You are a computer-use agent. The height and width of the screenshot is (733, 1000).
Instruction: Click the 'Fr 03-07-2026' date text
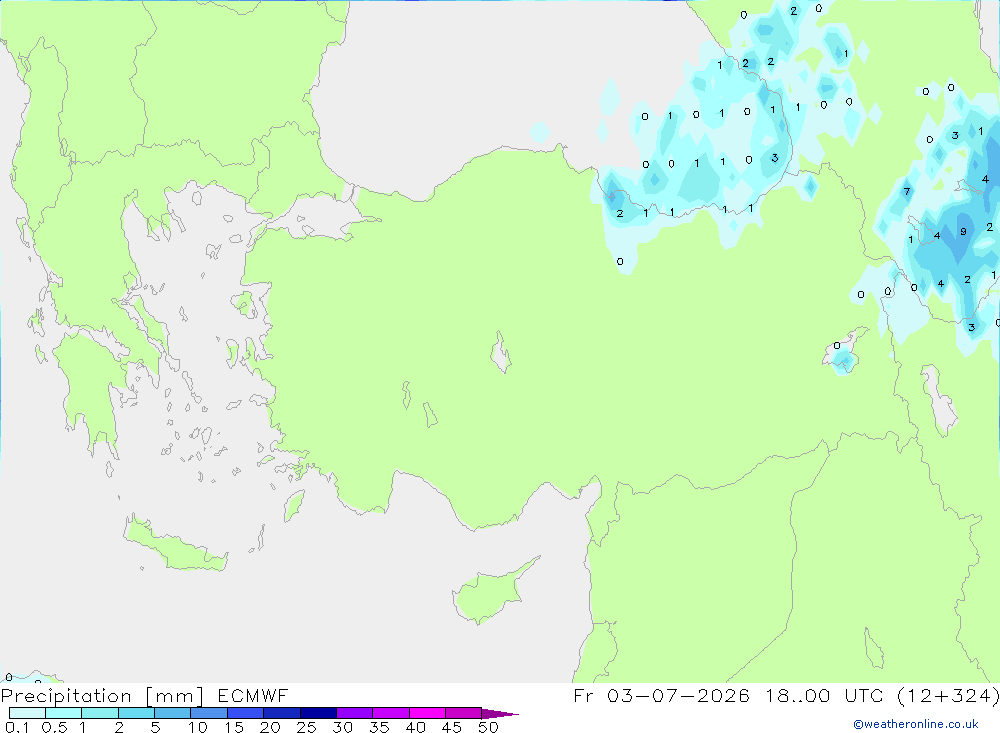click(x=661, y=695)
